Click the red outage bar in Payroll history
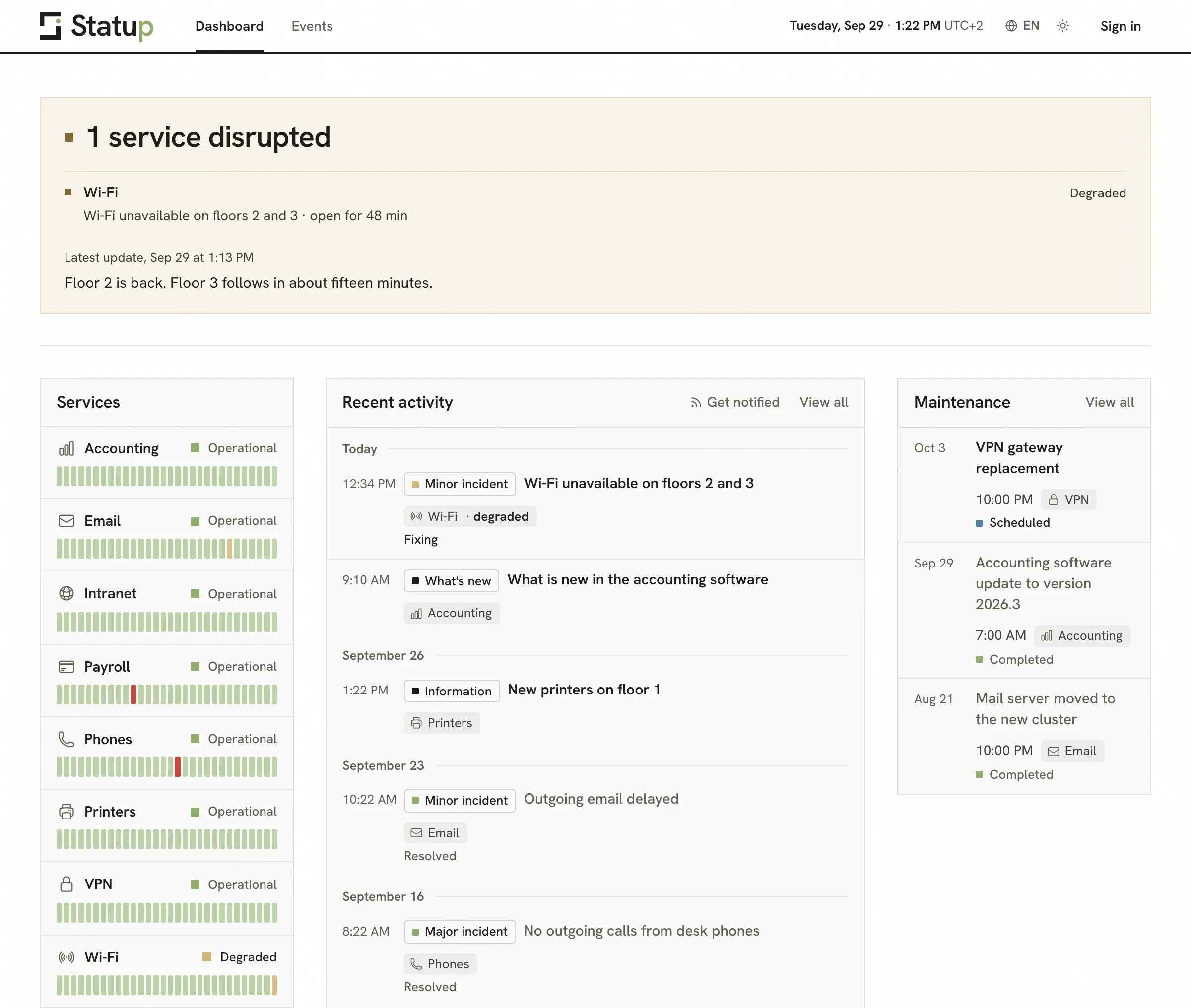Screen dimensions: 1191x1008 [133, 694]
